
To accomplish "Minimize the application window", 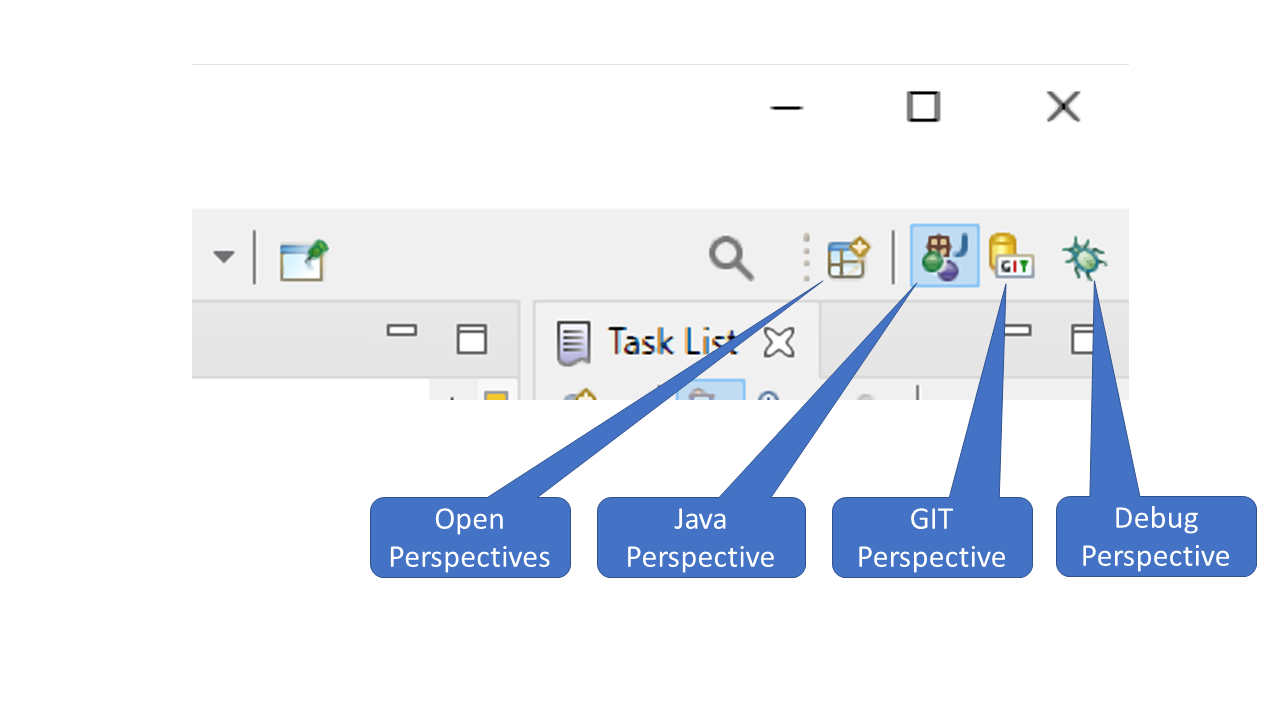I will (x=787, y=107).
